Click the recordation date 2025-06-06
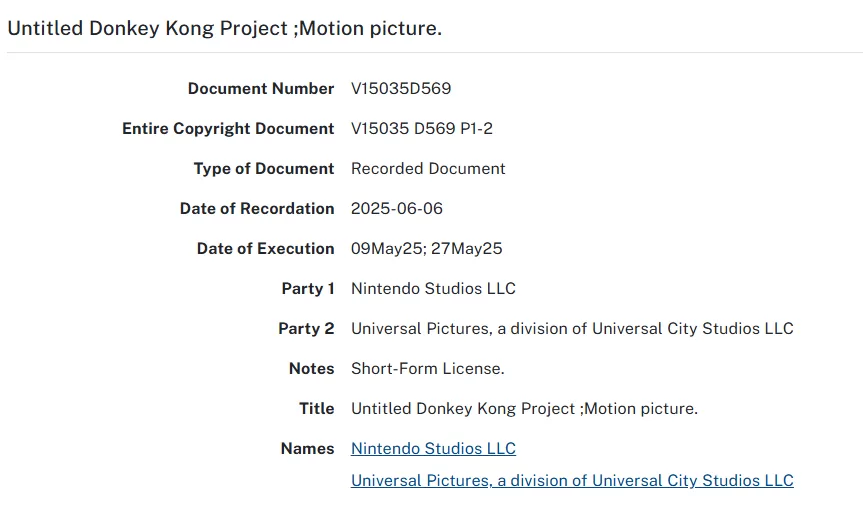Viewport: 863px width, 514px height. [397, 209]
